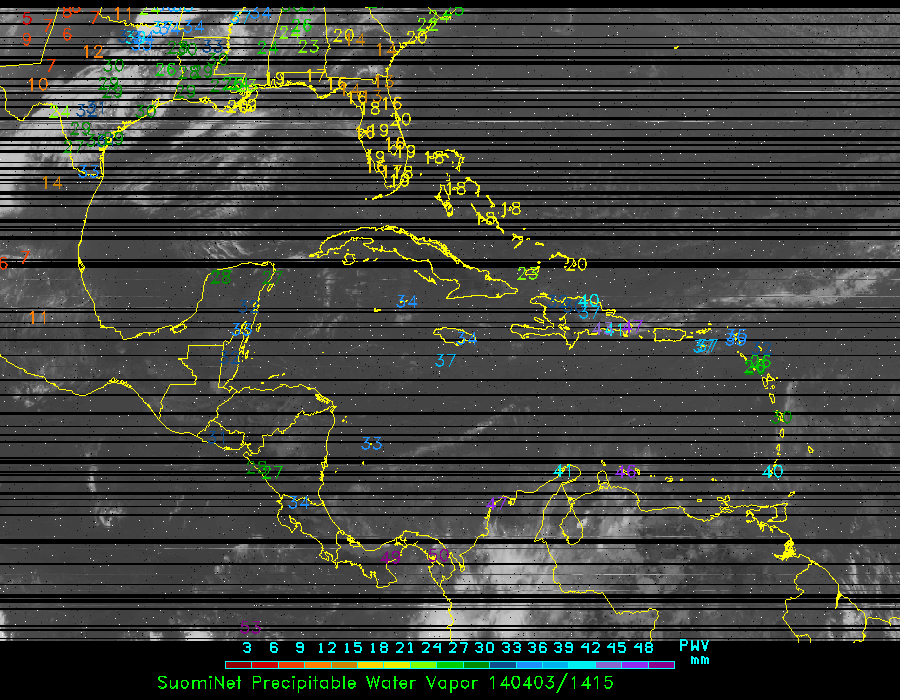Pick the yellow 20 east of the Bahamas
The image size is (900, 700).
(x=576, y=264)
